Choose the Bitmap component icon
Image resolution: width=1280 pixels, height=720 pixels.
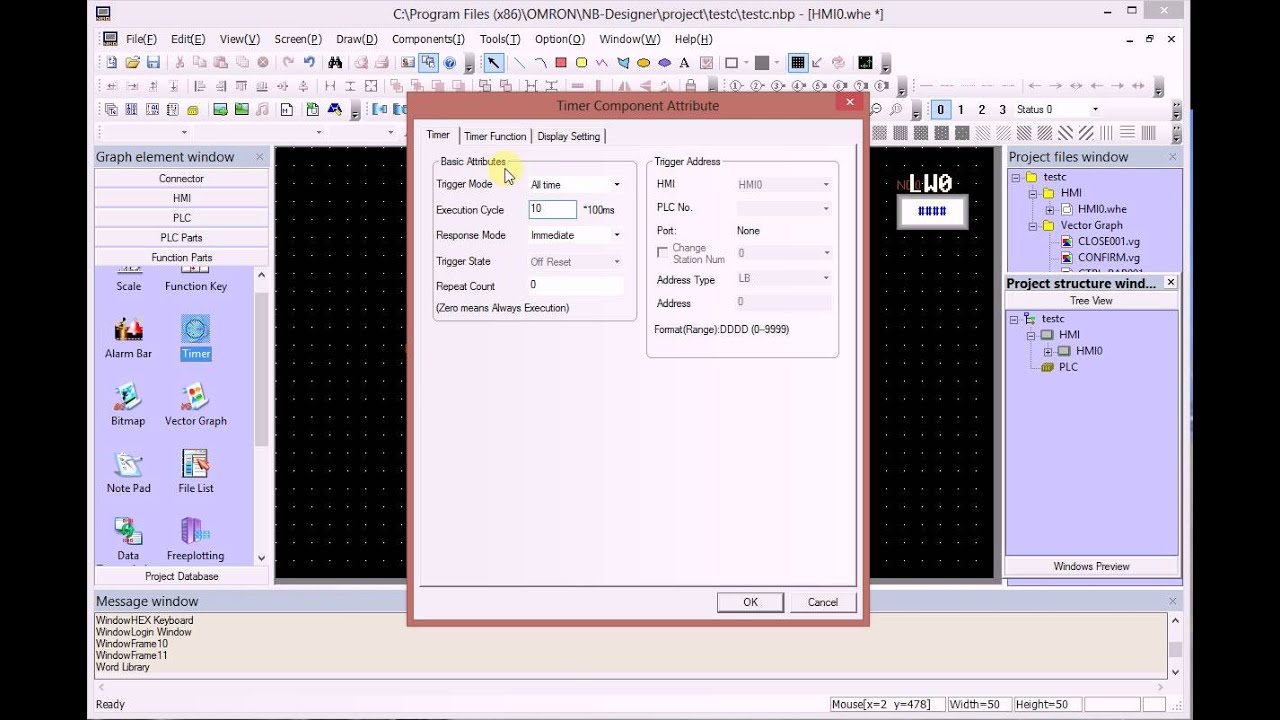coord(128,397)
